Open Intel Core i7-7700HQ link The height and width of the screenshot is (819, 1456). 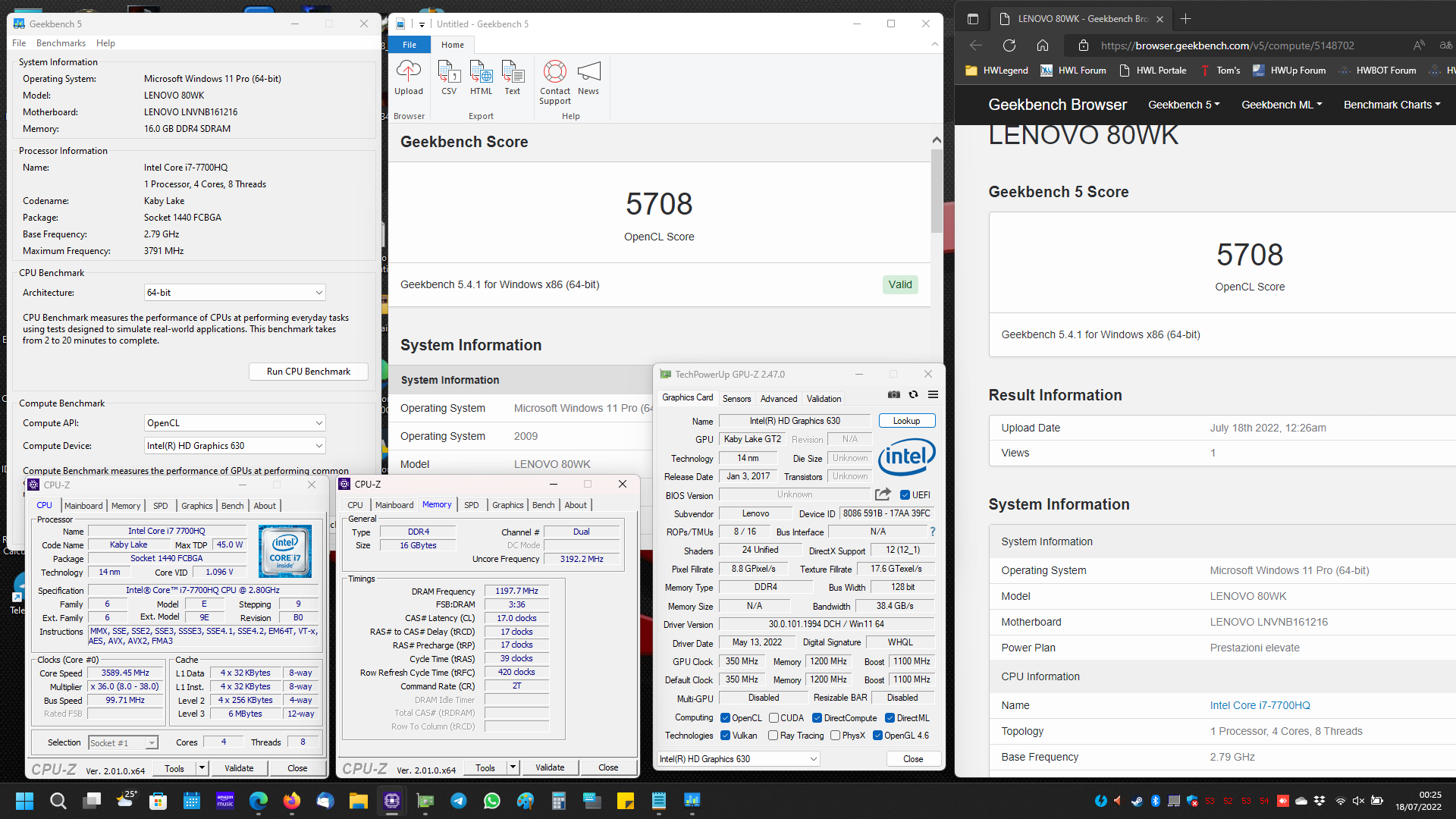point(1260,705)
